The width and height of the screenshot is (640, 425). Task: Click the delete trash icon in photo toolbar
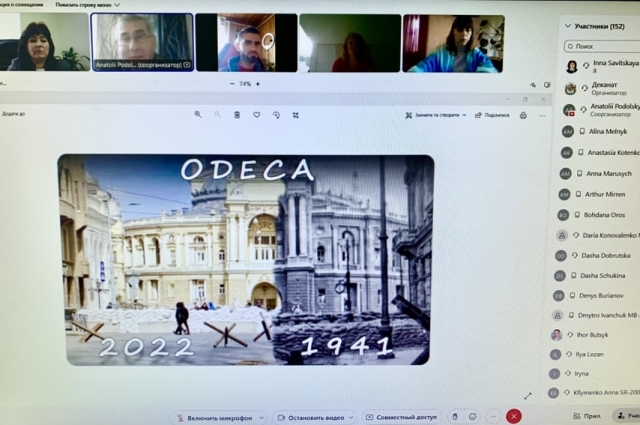click(x=237, y=115)
